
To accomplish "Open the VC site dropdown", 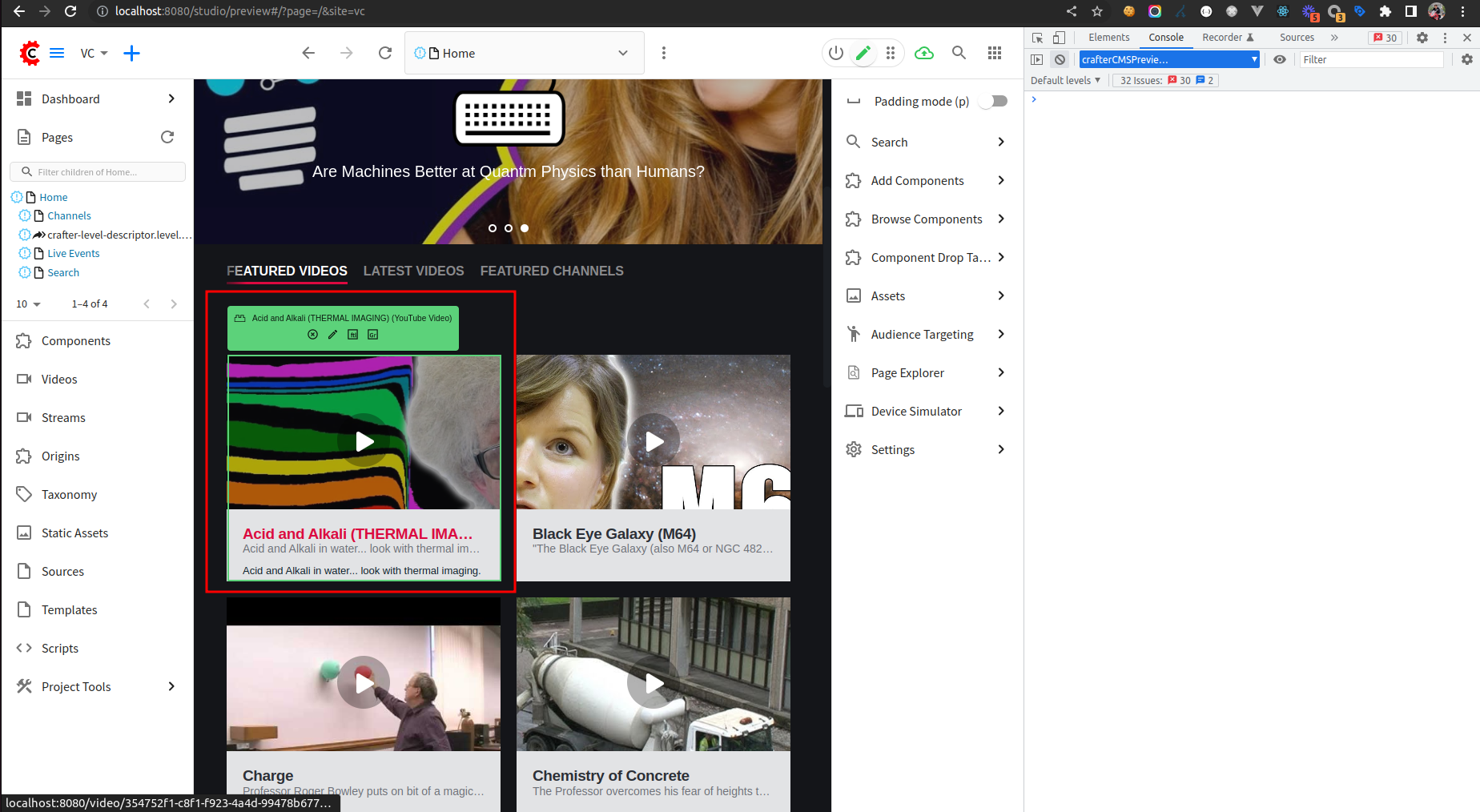I will tap(94, 53).
